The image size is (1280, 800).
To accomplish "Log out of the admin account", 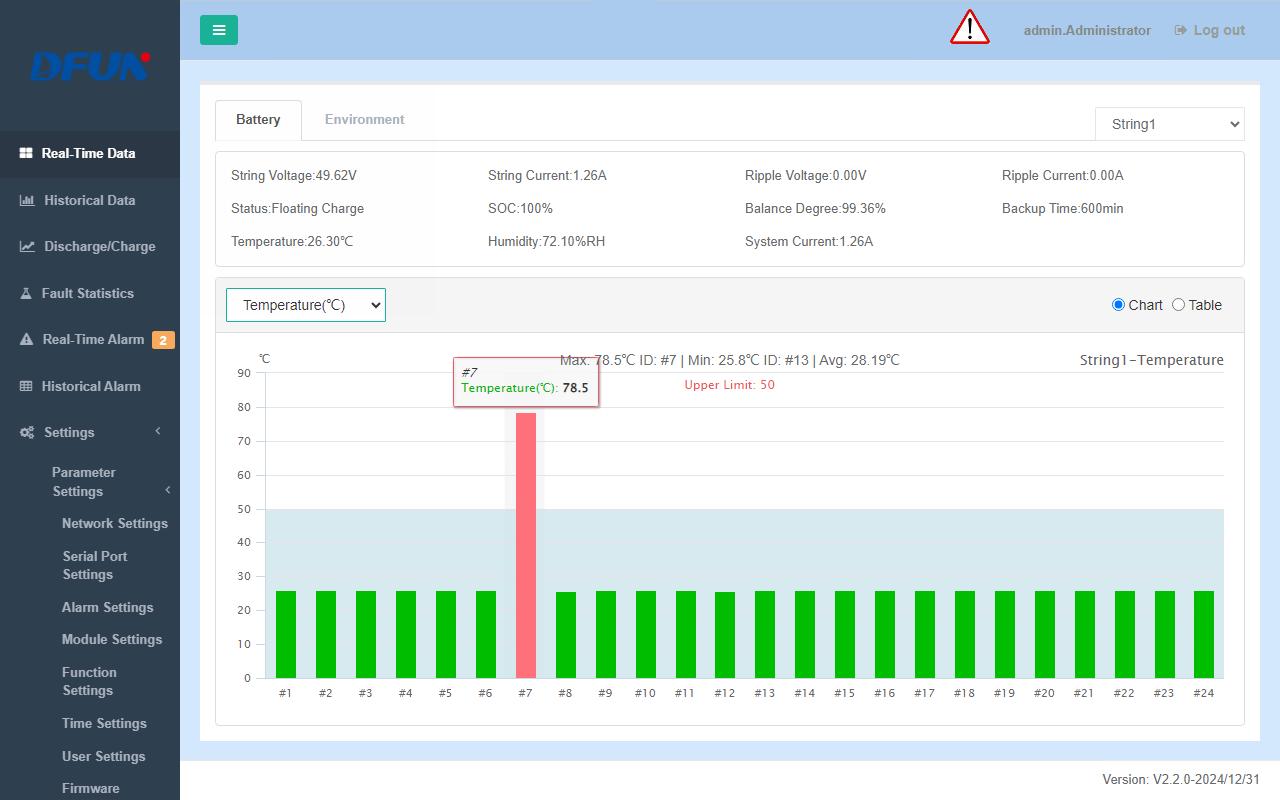I will tap(1209, 31).
